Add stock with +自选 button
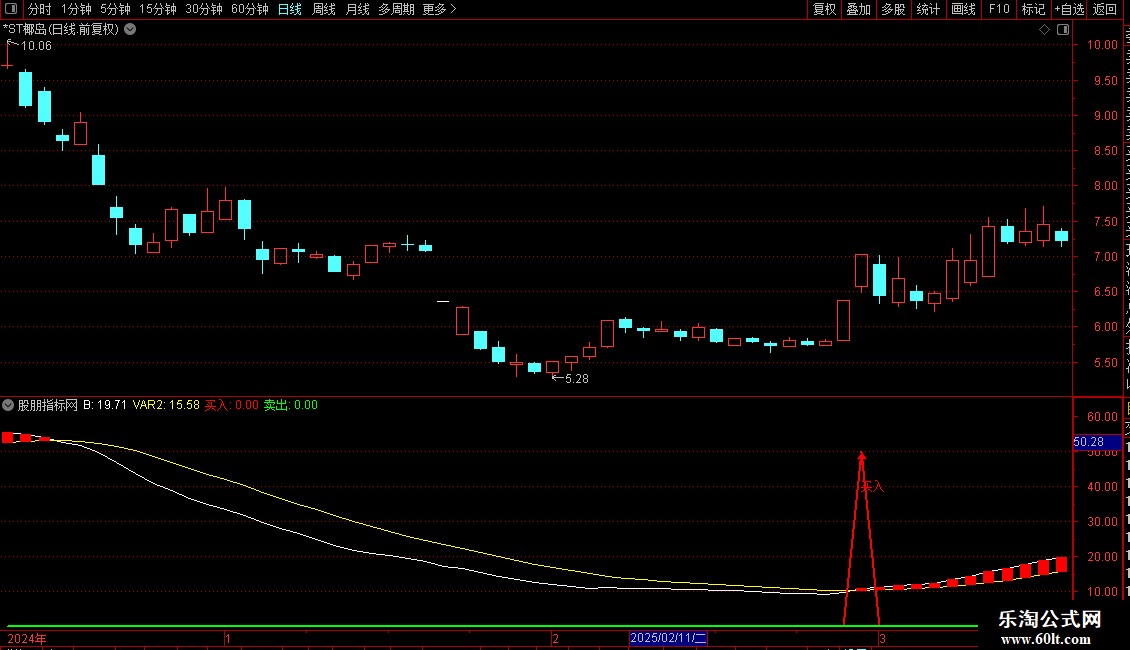 (1069, 9)
